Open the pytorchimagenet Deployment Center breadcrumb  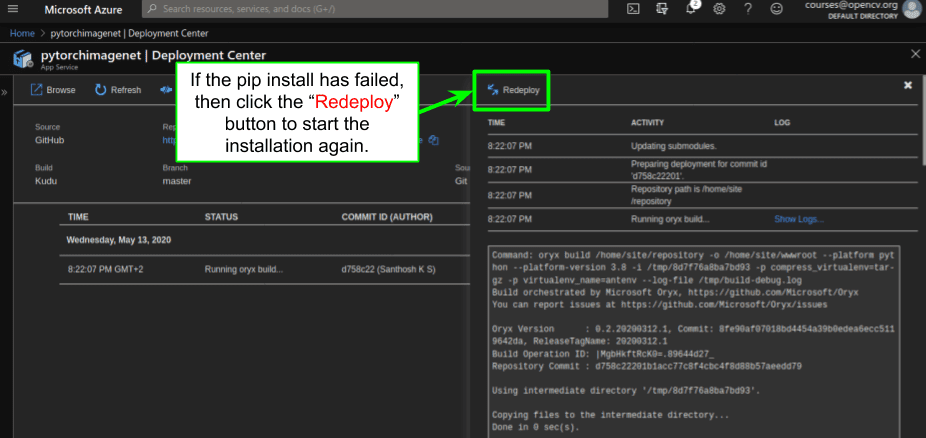pos(128,33)
